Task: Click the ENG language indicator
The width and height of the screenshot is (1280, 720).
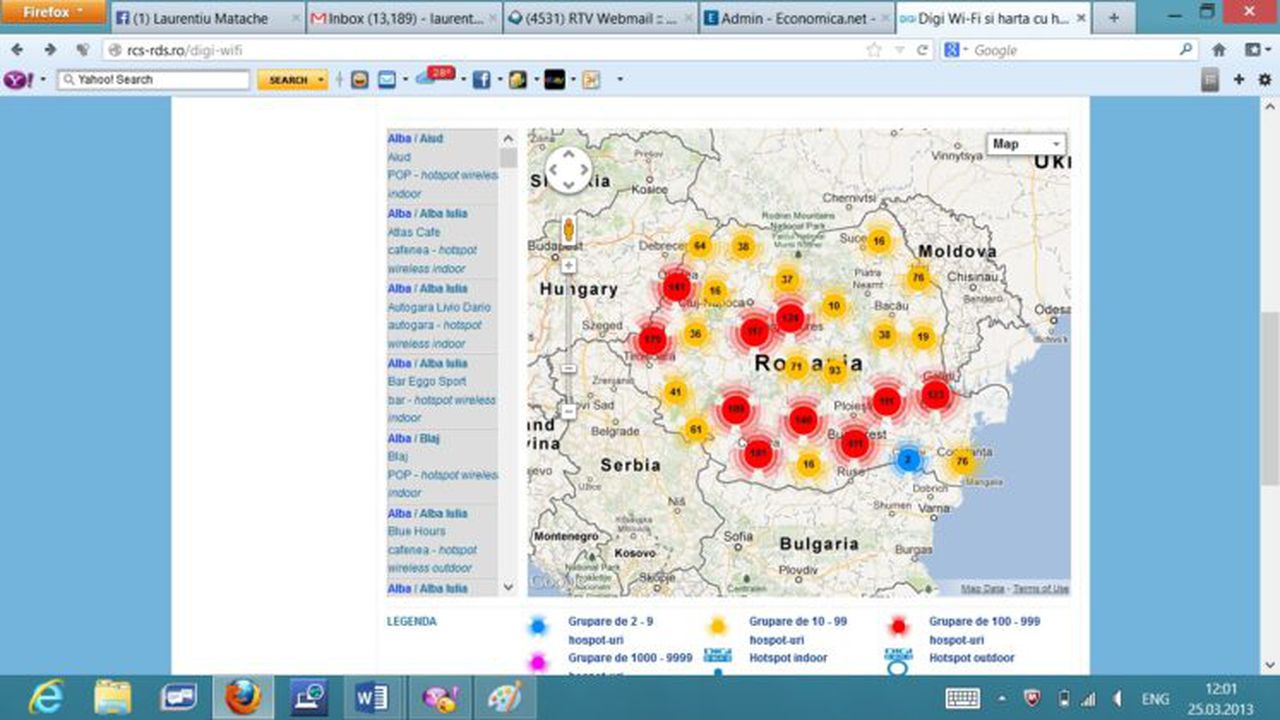Action: coord(1155,698)
